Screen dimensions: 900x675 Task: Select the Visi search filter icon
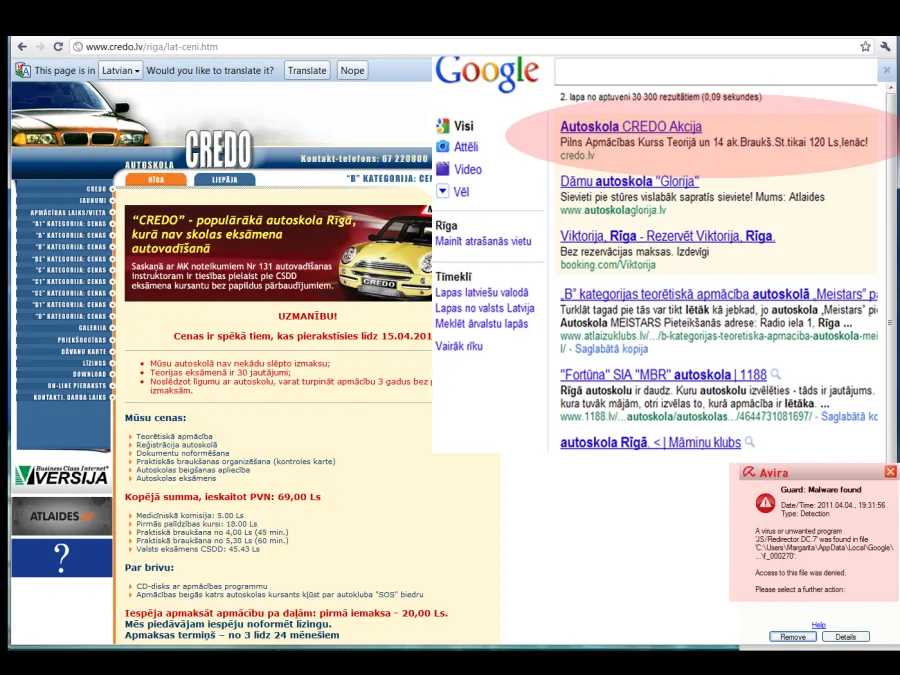coord(443,126)
